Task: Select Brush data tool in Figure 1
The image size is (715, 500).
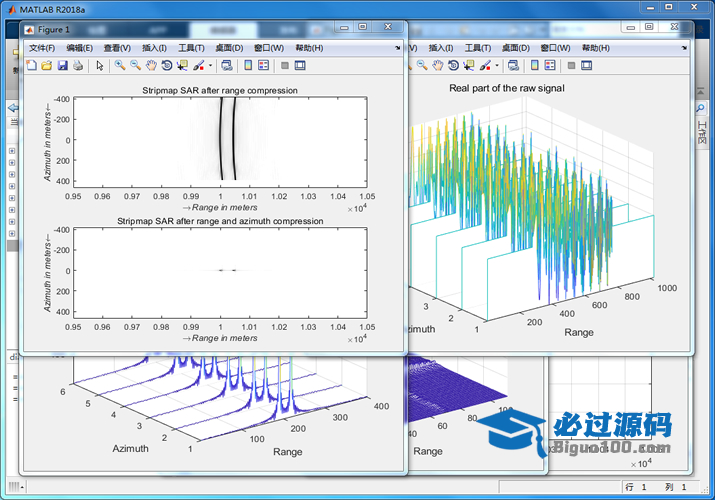Action: click(199, 66)
